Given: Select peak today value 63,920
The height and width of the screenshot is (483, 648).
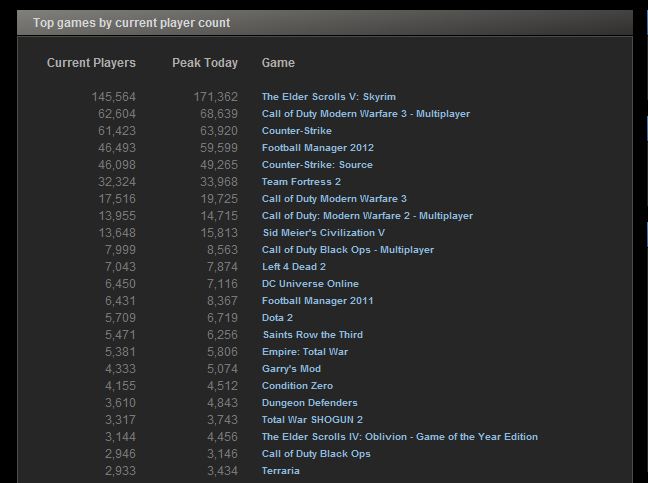Looking at the screenshot, I should 219,131.
